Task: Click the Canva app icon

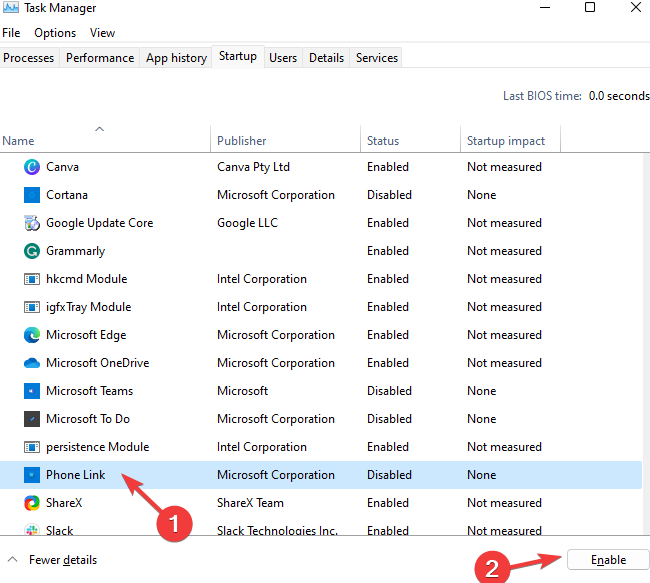Action: [x=31, y=167]
